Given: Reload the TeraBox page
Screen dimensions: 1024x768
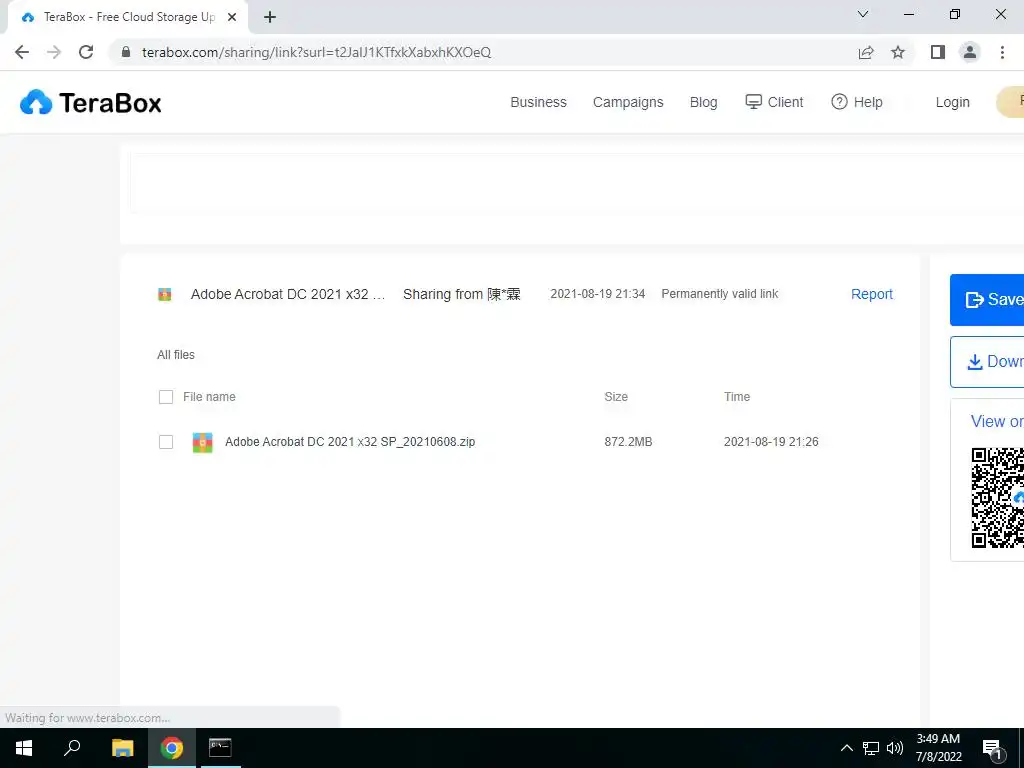Looking at the screenshot, I should 86,52.
